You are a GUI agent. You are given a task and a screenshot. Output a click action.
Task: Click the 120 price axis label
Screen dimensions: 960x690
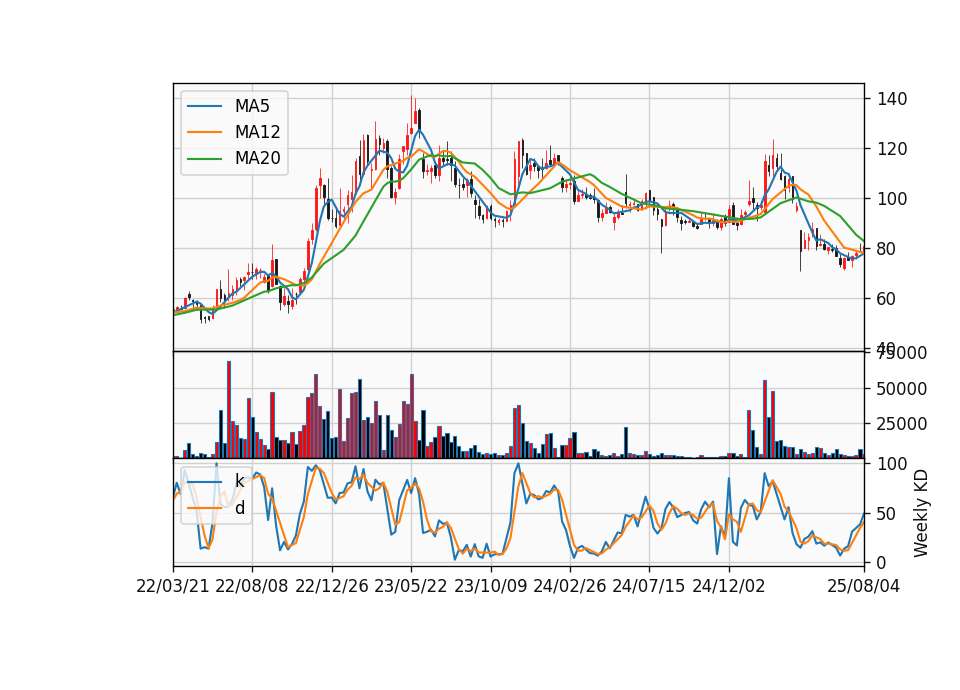click(892, 149)
